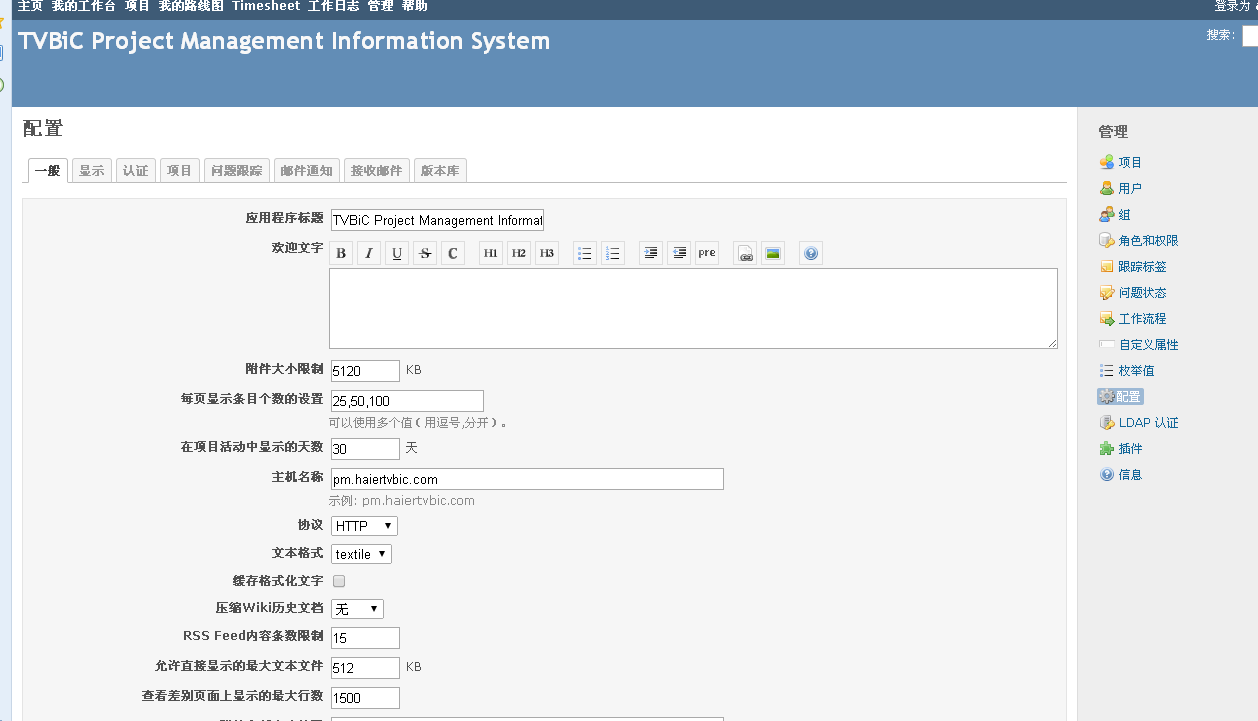Click the RSS Feed内容条数限制 field

pos(365,638)
